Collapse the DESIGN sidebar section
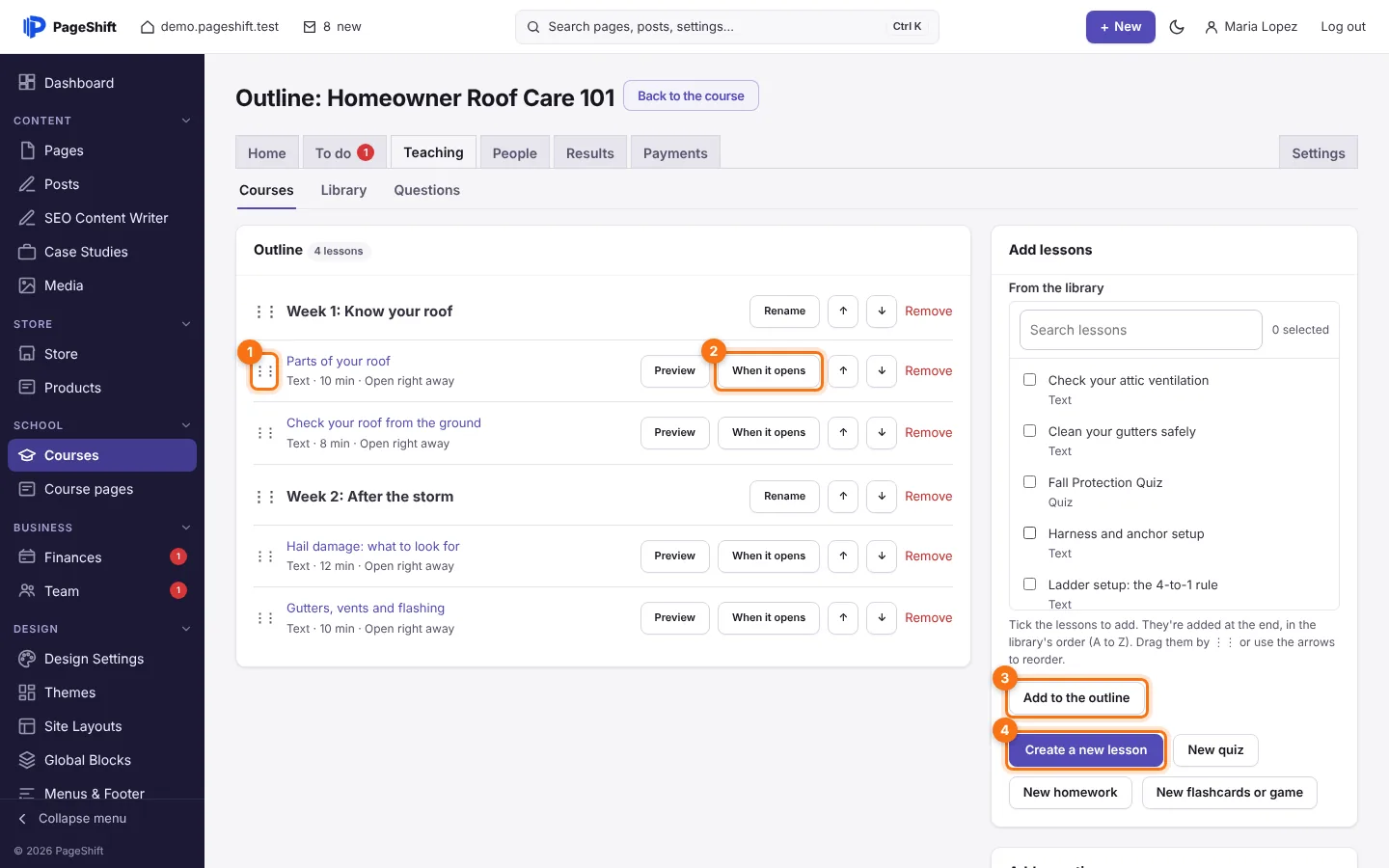 [x=186, y=629]
